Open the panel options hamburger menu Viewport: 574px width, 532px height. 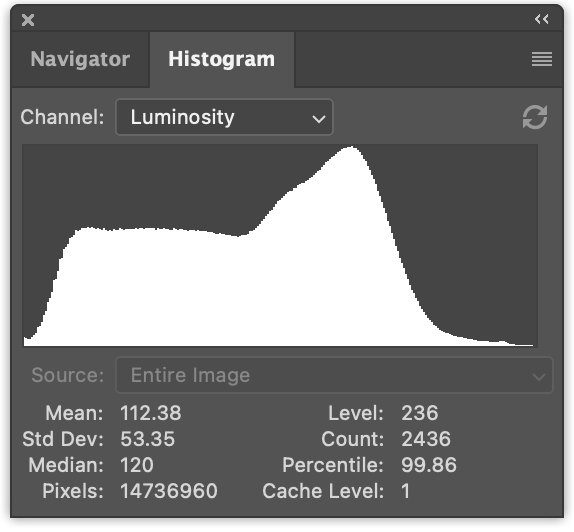point(542,59)
